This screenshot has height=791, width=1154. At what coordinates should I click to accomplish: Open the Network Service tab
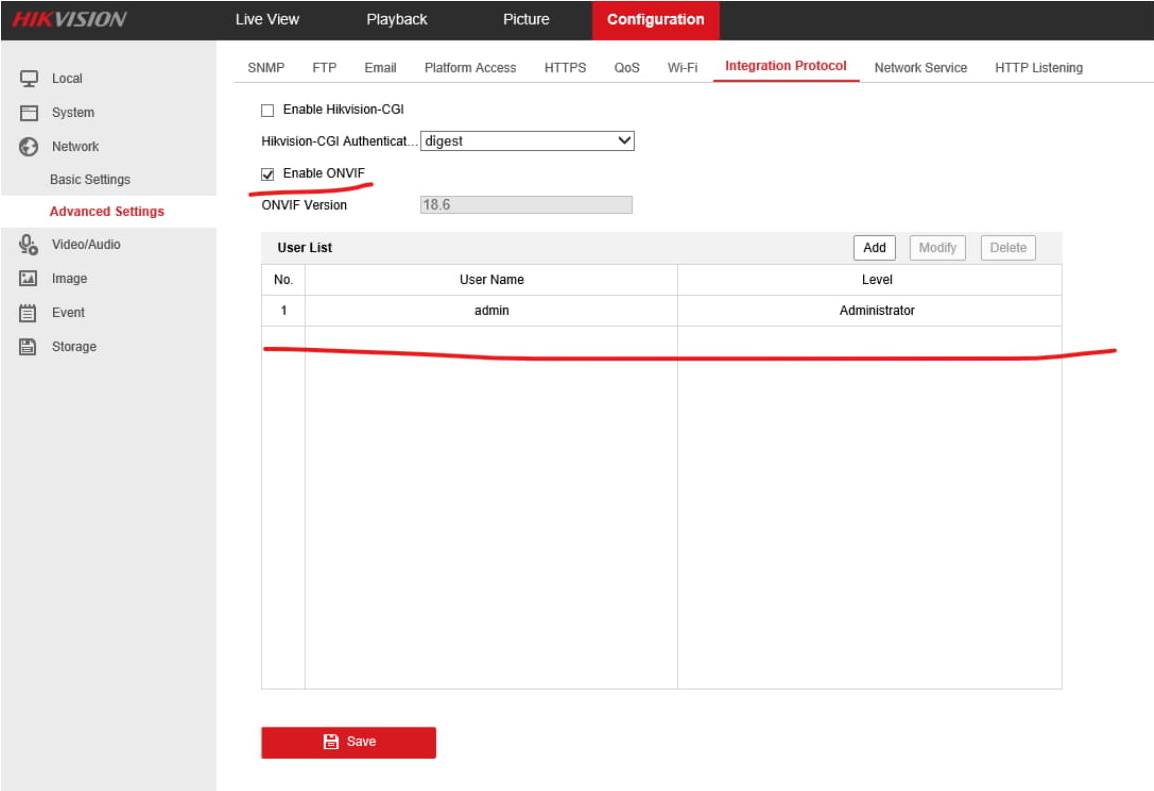pos(920,68)
